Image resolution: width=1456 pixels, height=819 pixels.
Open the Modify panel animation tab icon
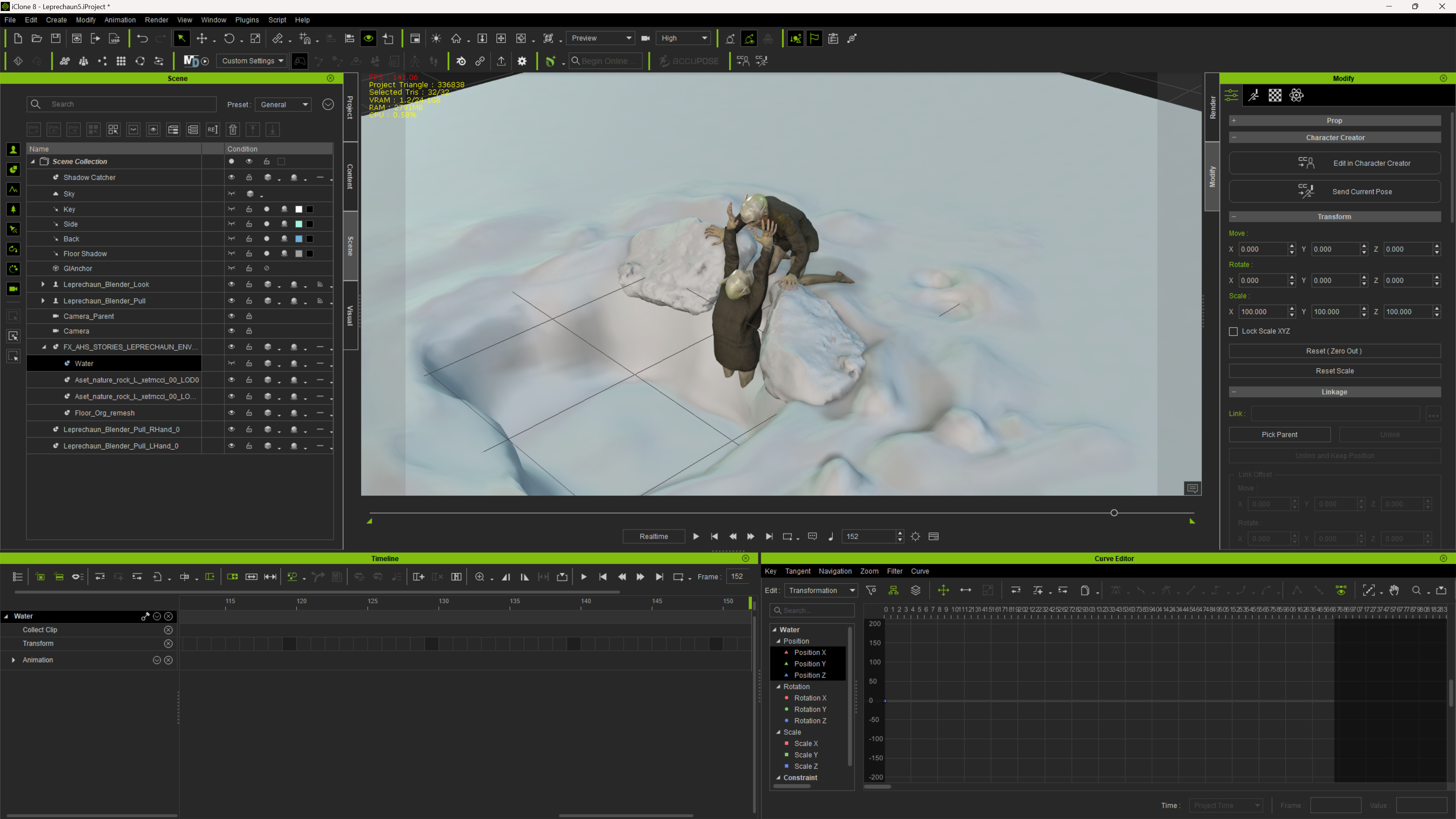click(x=1253, y=95)
